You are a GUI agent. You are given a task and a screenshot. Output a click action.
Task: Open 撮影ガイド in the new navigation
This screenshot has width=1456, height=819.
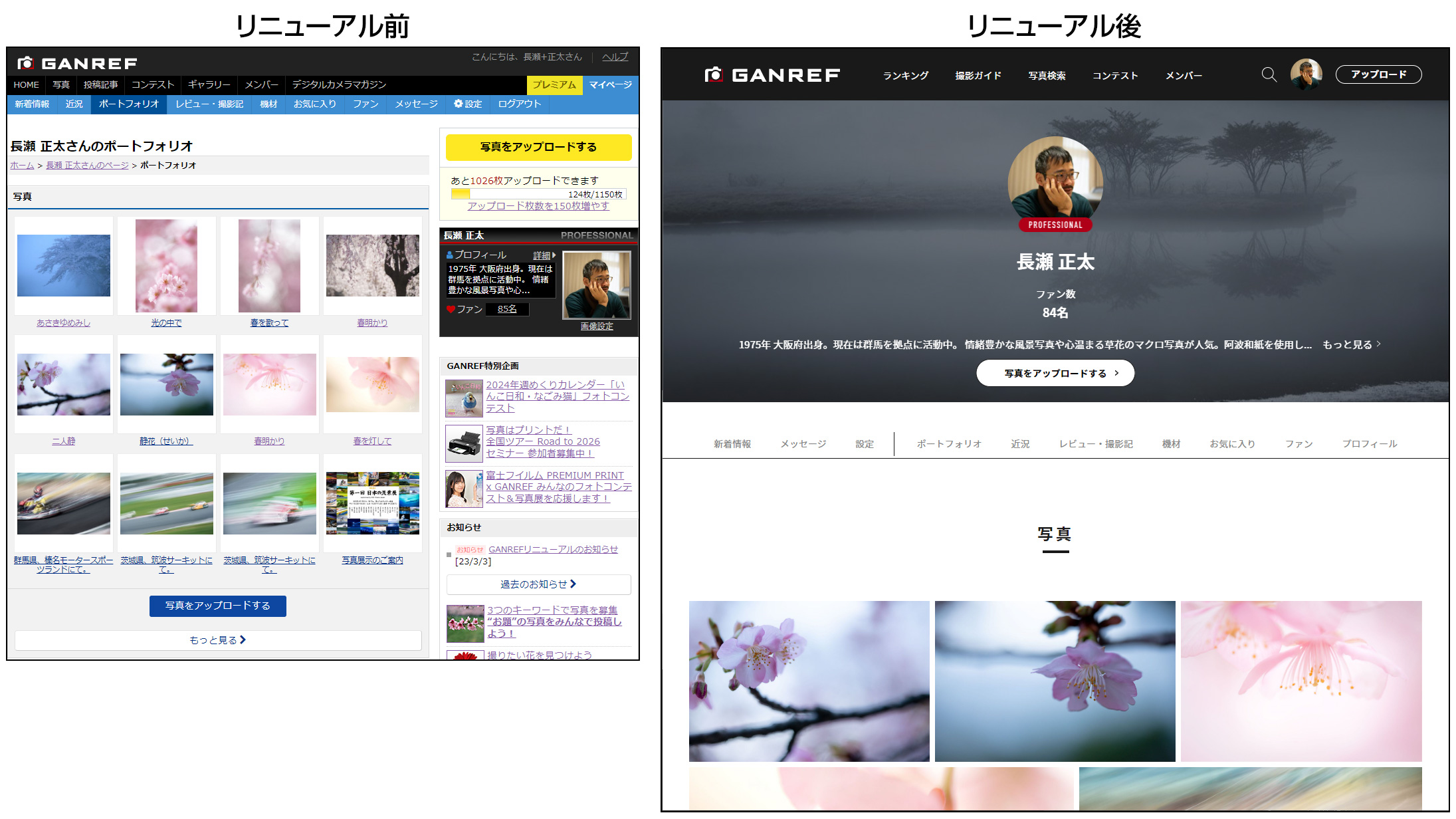coord(978,76)
